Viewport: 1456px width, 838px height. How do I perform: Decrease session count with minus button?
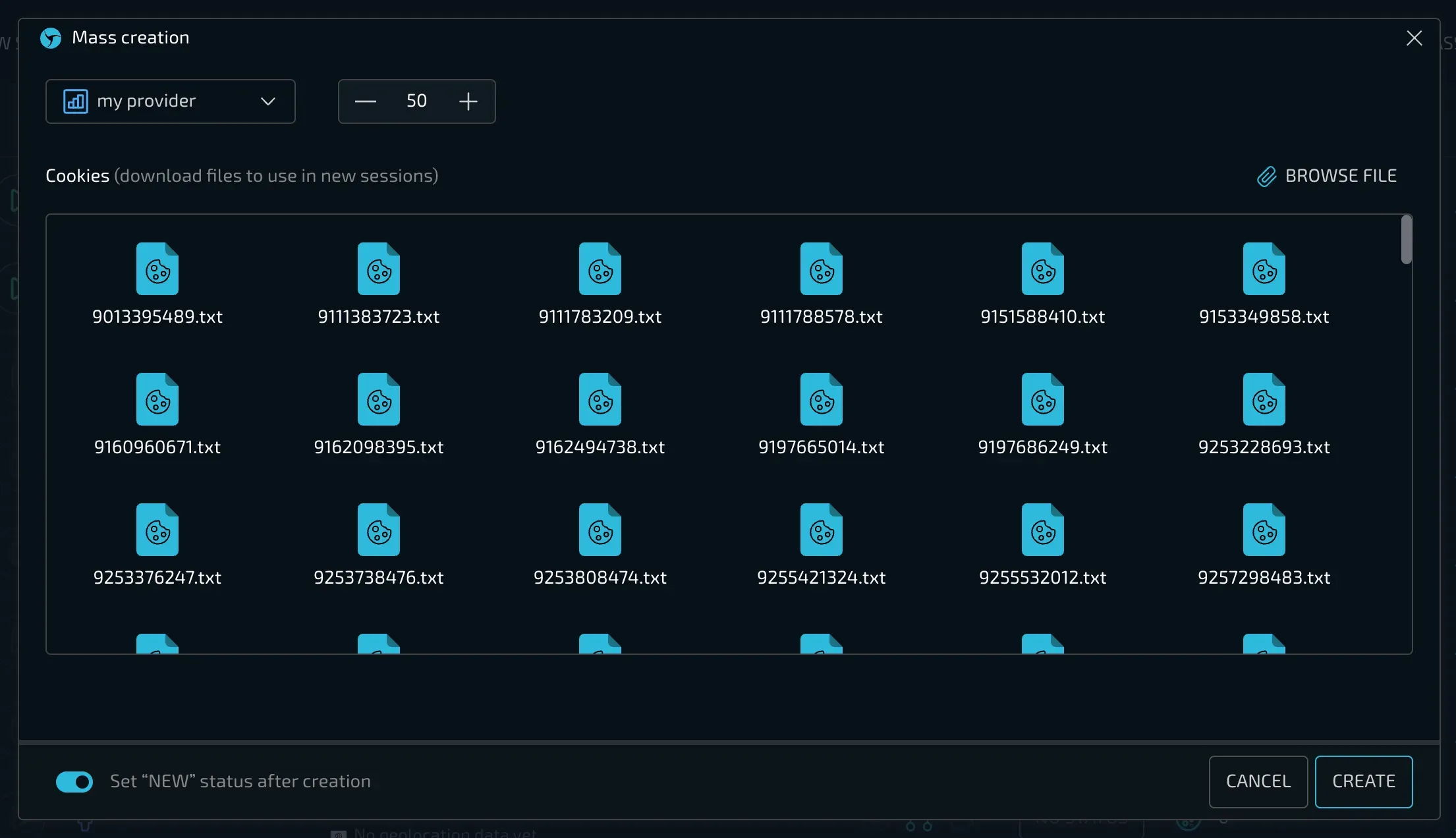(365, 101)
